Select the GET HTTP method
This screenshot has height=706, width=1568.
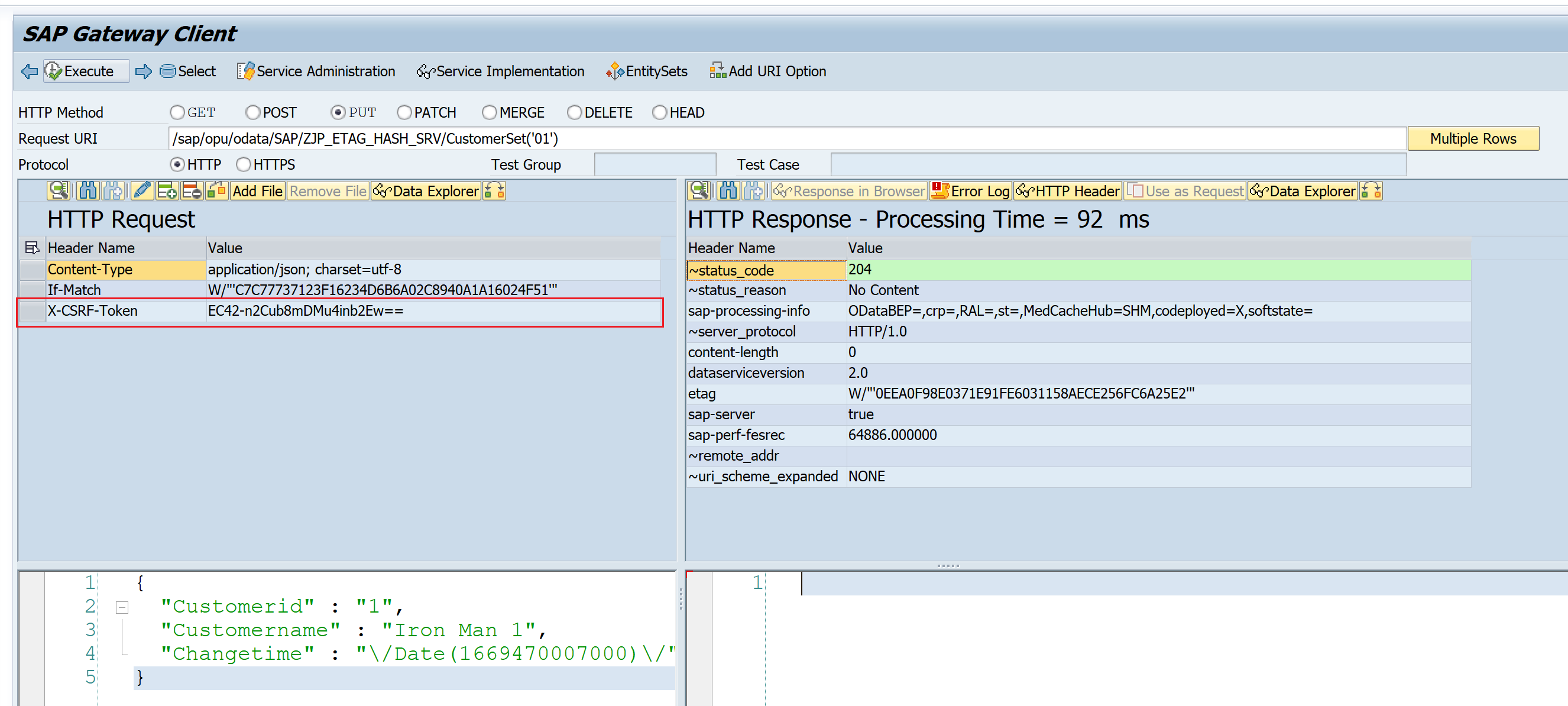[177, 112]
